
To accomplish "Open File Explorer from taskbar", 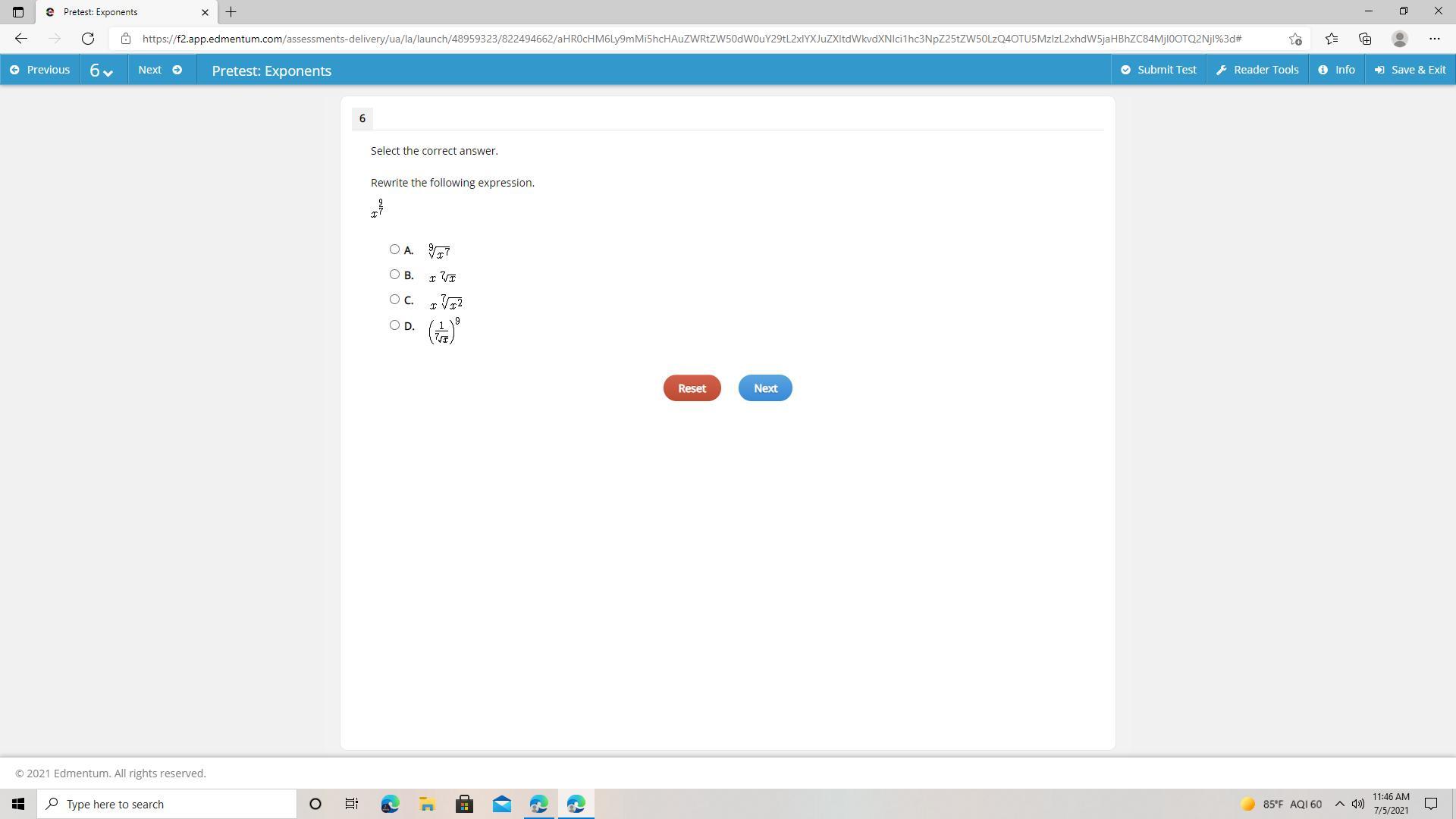I will (x=427, y=804).
